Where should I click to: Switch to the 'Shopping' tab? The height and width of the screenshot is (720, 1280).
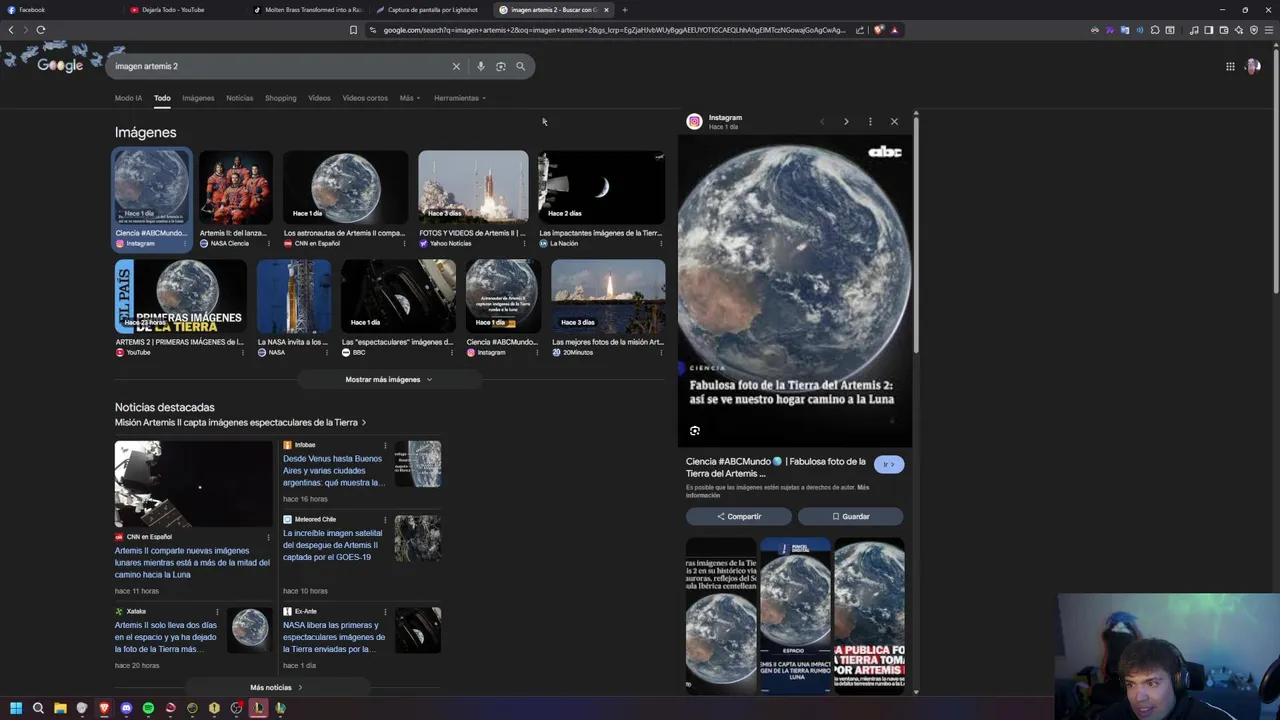pos(281,98)
